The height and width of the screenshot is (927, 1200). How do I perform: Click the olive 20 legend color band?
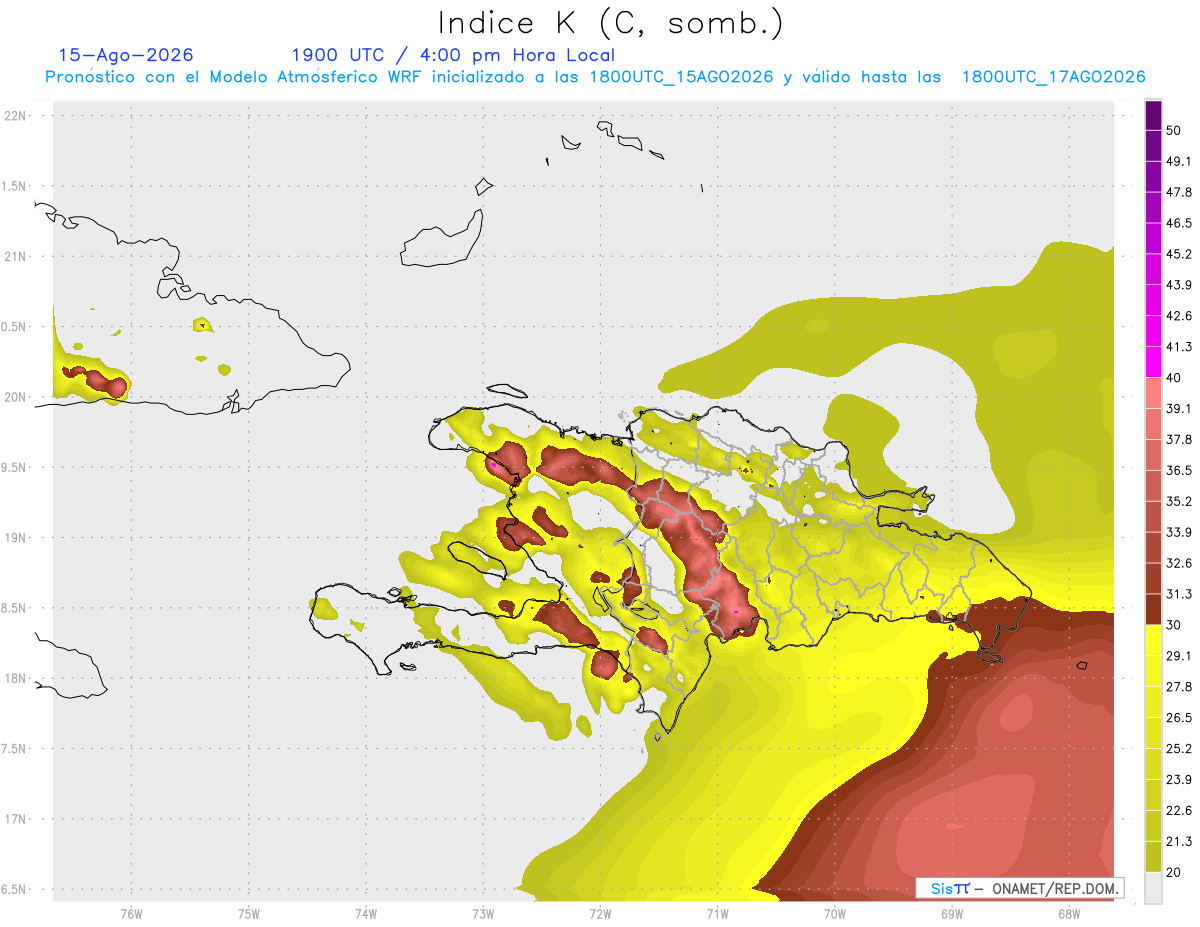pyautogui.click(x=1153, y=856)
